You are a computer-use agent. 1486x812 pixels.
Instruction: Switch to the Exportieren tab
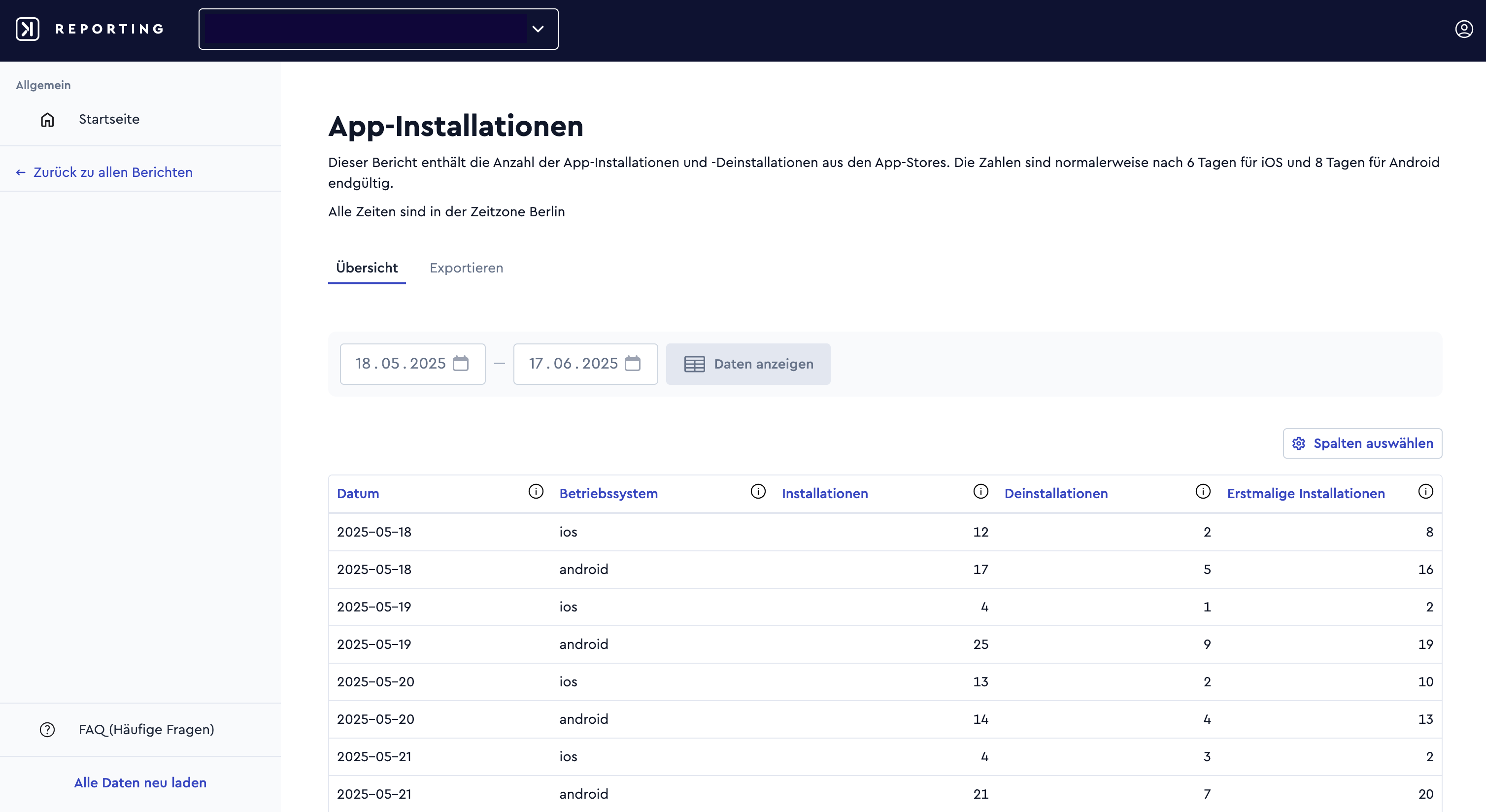(466, 268)
